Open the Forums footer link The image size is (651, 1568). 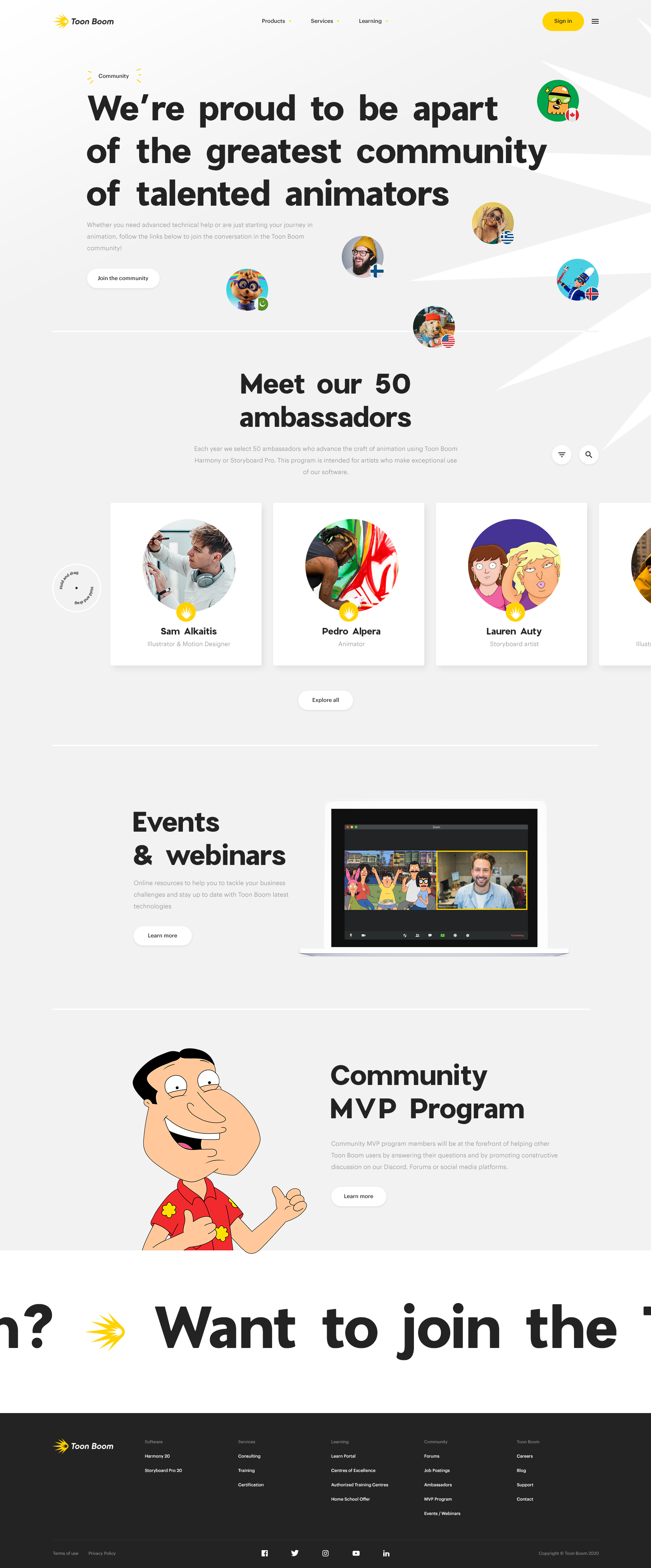(432, 1456)
